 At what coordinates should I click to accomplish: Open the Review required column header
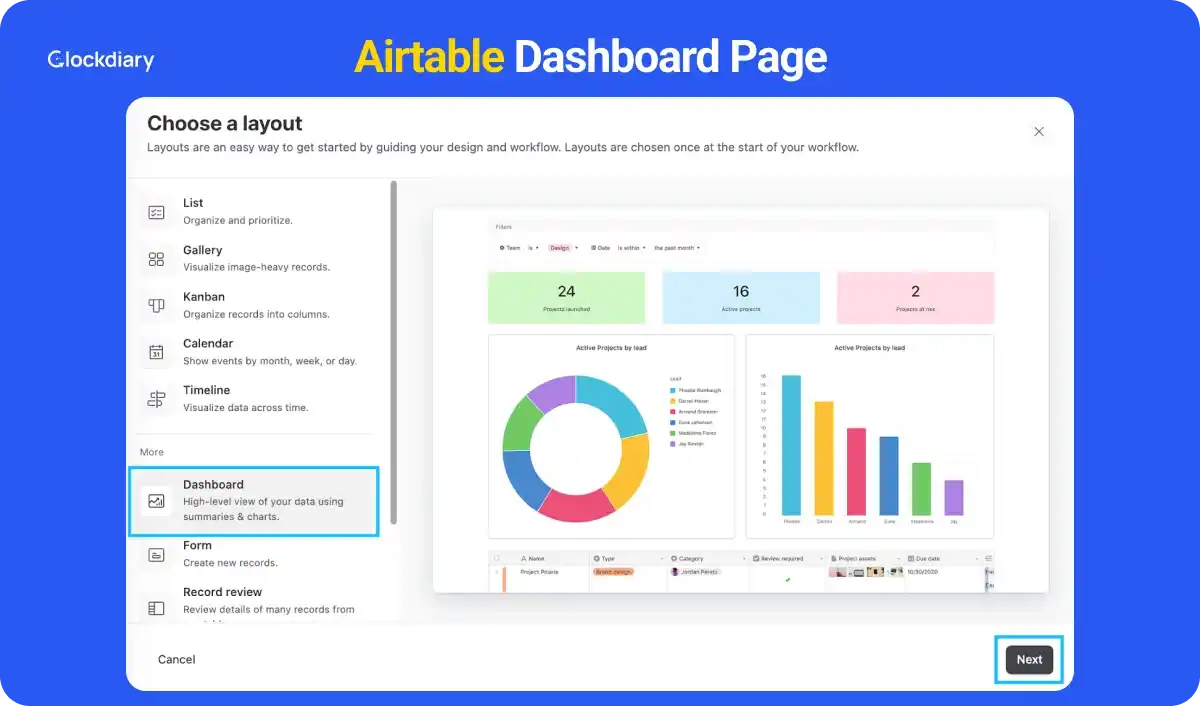tap(789, 558)
